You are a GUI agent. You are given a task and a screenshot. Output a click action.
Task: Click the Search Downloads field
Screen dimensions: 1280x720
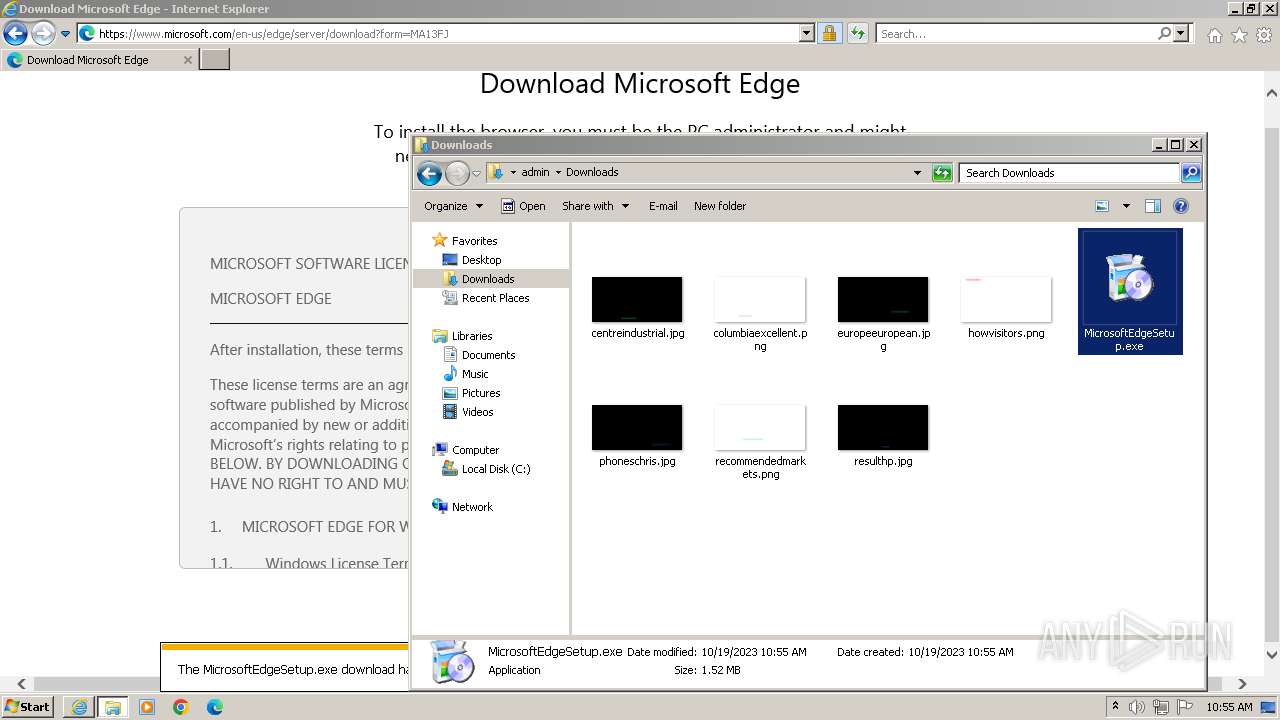click(x=1069, y=173)
